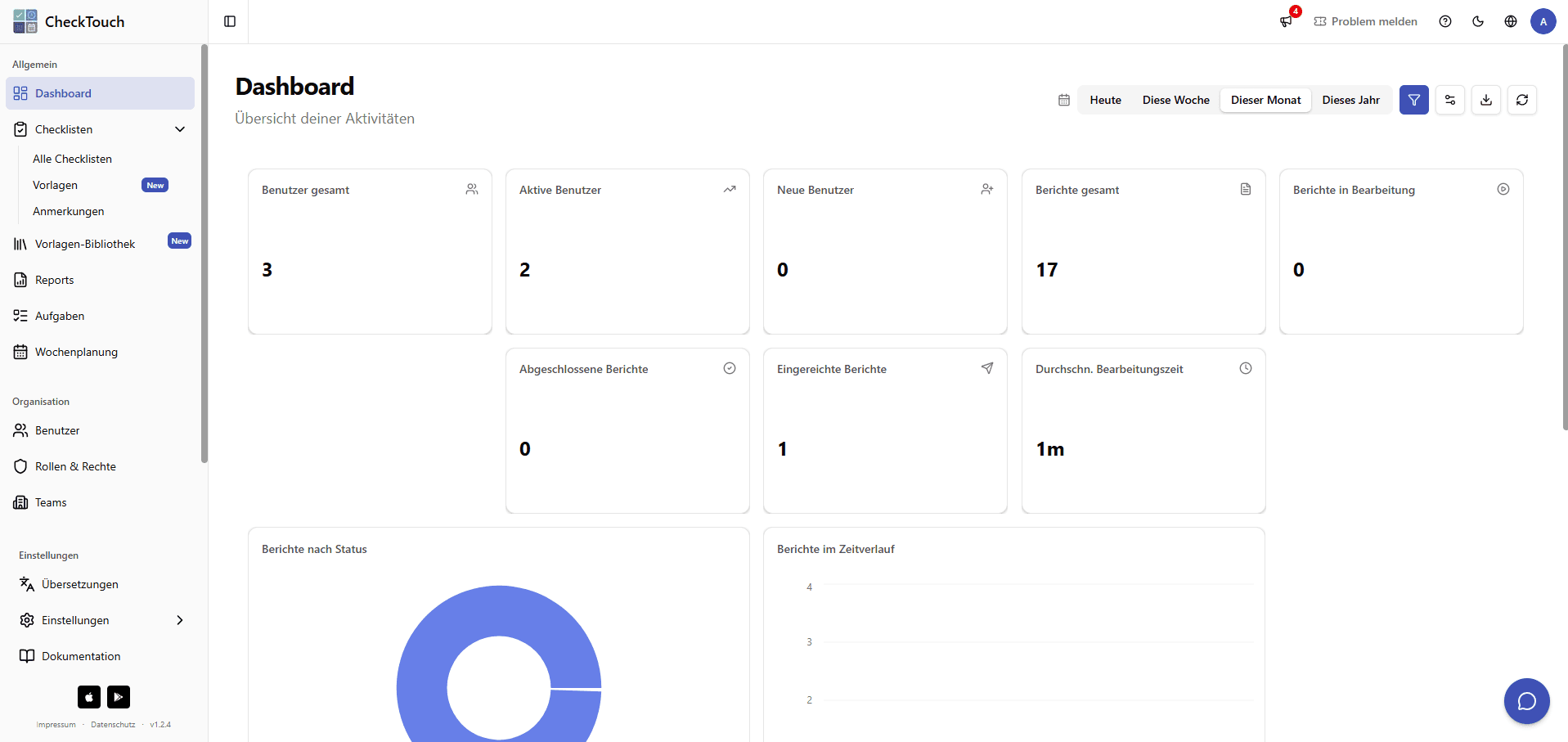1568x742 pixels.
Task: Click the sidebar vertical scrollbar
Action: pyautogui.click(x=204, y=254)
